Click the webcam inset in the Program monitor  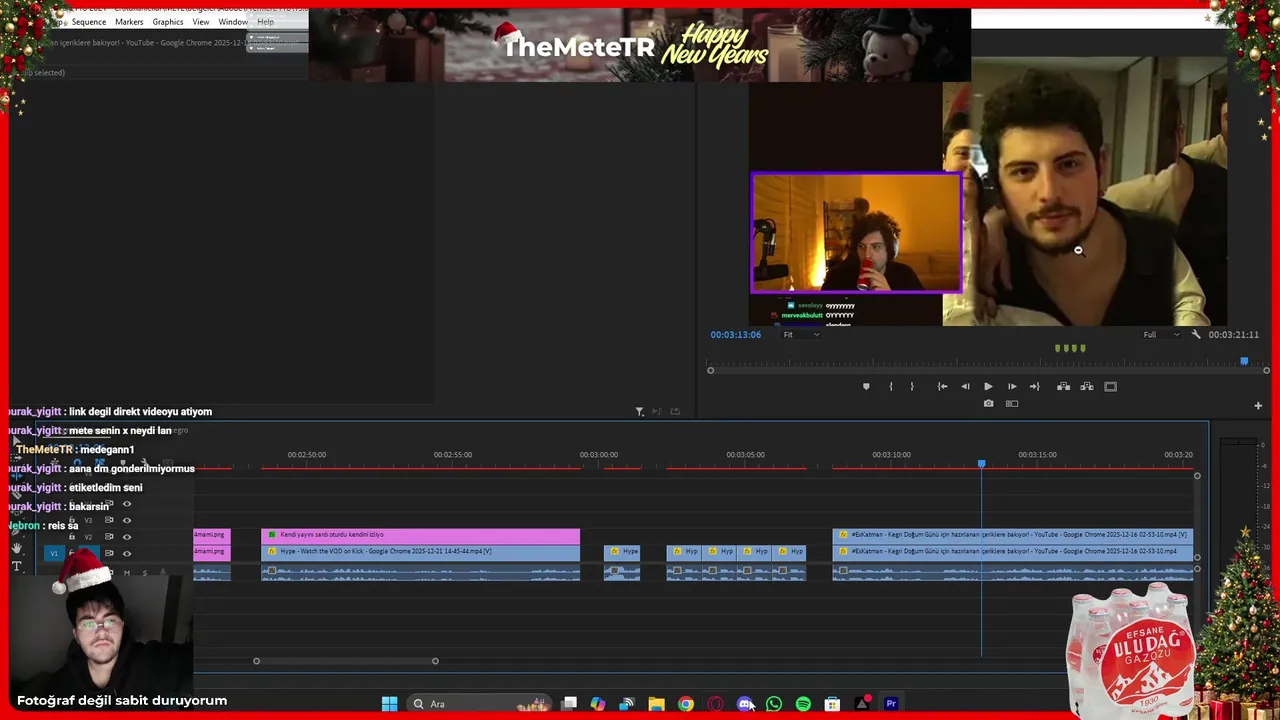(x=856, y=233)
